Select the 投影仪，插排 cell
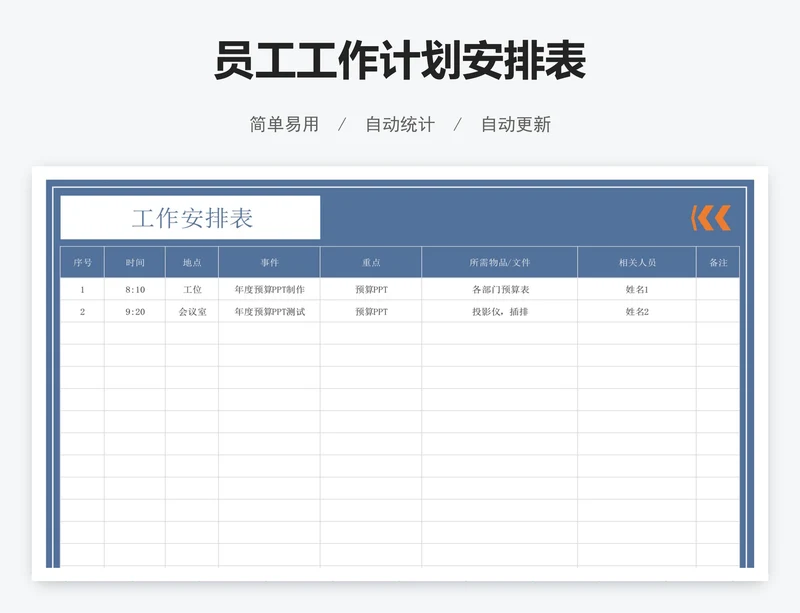The width and height of the screenshot is (800, 613). [x=499, y=311]
